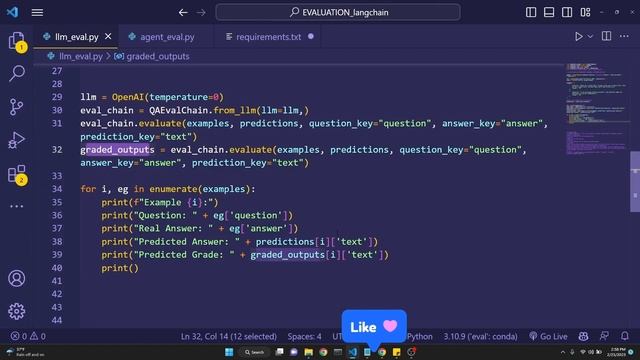Screen dimensions: 640x360
Task: Open errors and warnings problems indicator
Action: pos(28,336)
